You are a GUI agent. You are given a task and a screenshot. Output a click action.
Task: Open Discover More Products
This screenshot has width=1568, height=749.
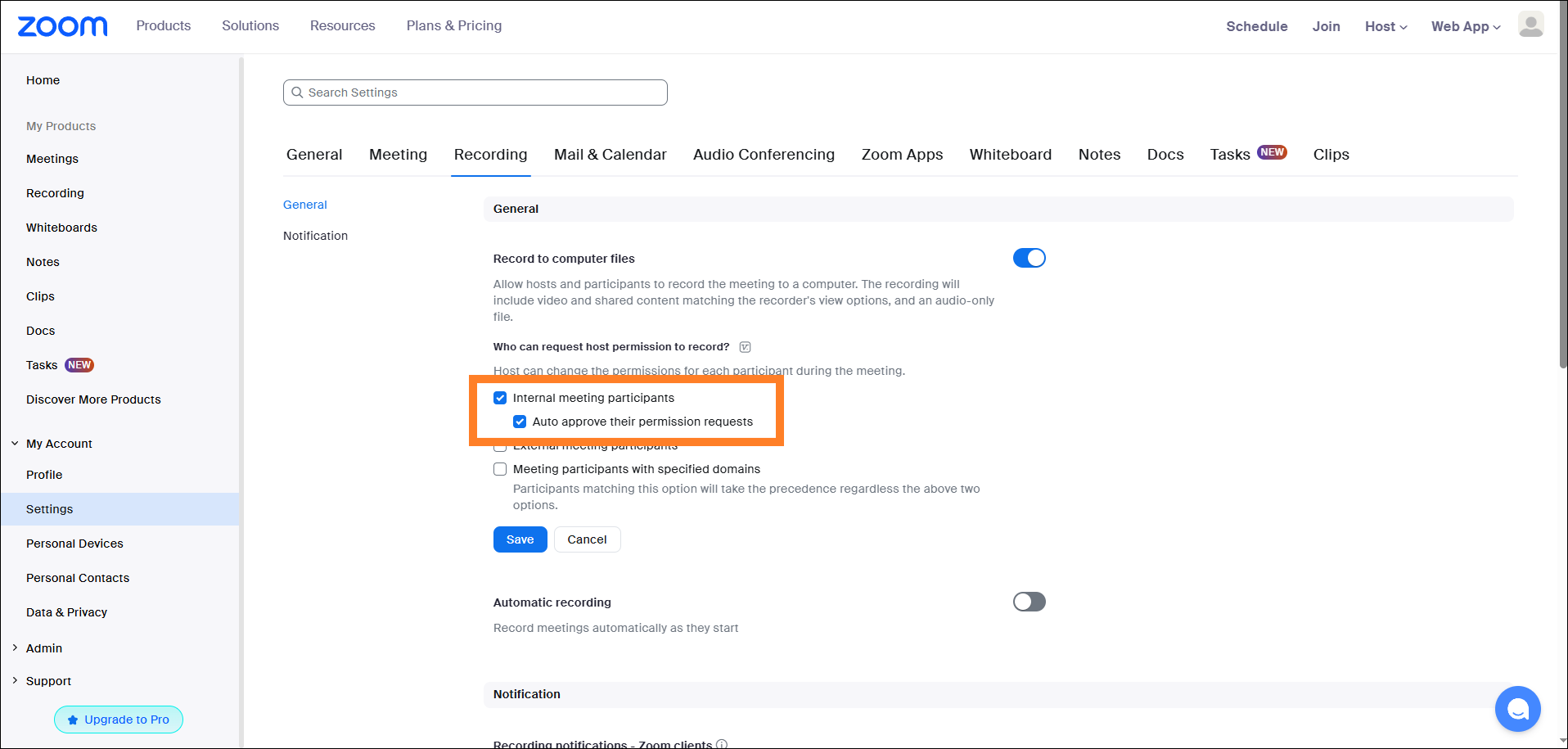[93, 399]
